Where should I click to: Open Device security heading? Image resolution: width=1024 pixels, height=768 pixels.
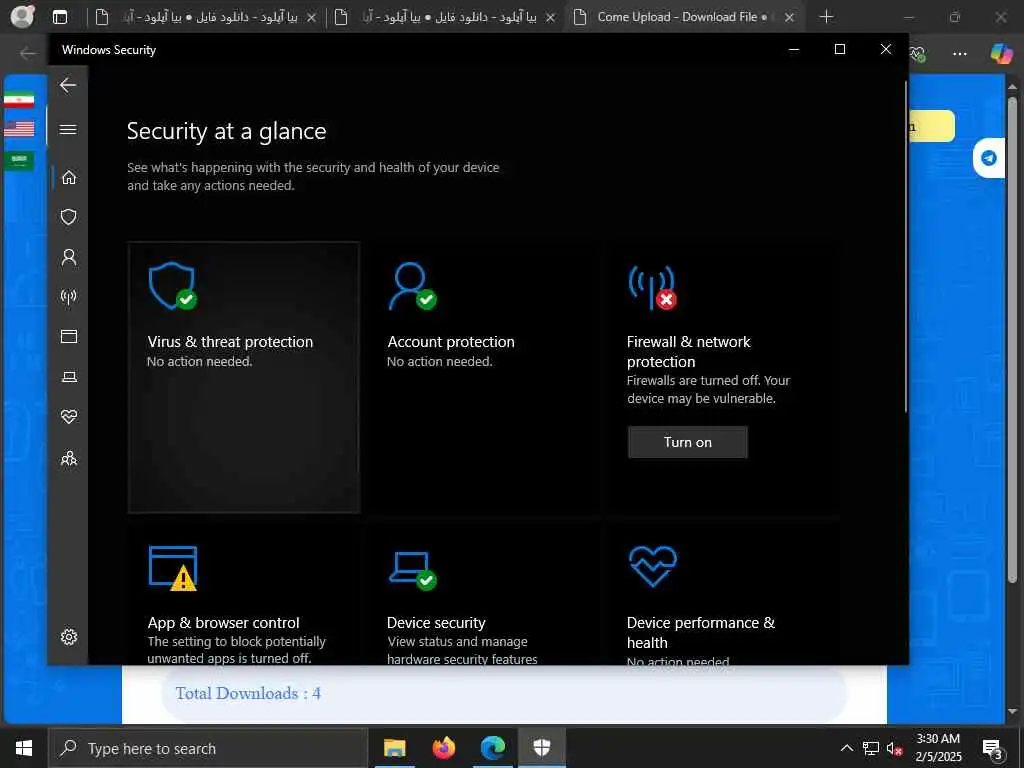(436, 622)
